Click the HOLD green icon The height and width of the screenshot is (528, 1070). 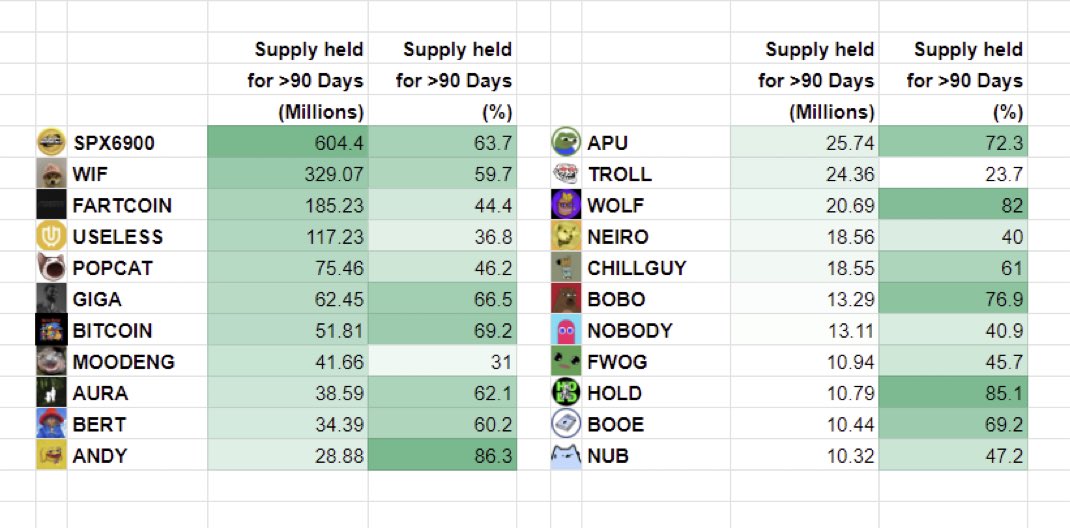click(566, 393)
